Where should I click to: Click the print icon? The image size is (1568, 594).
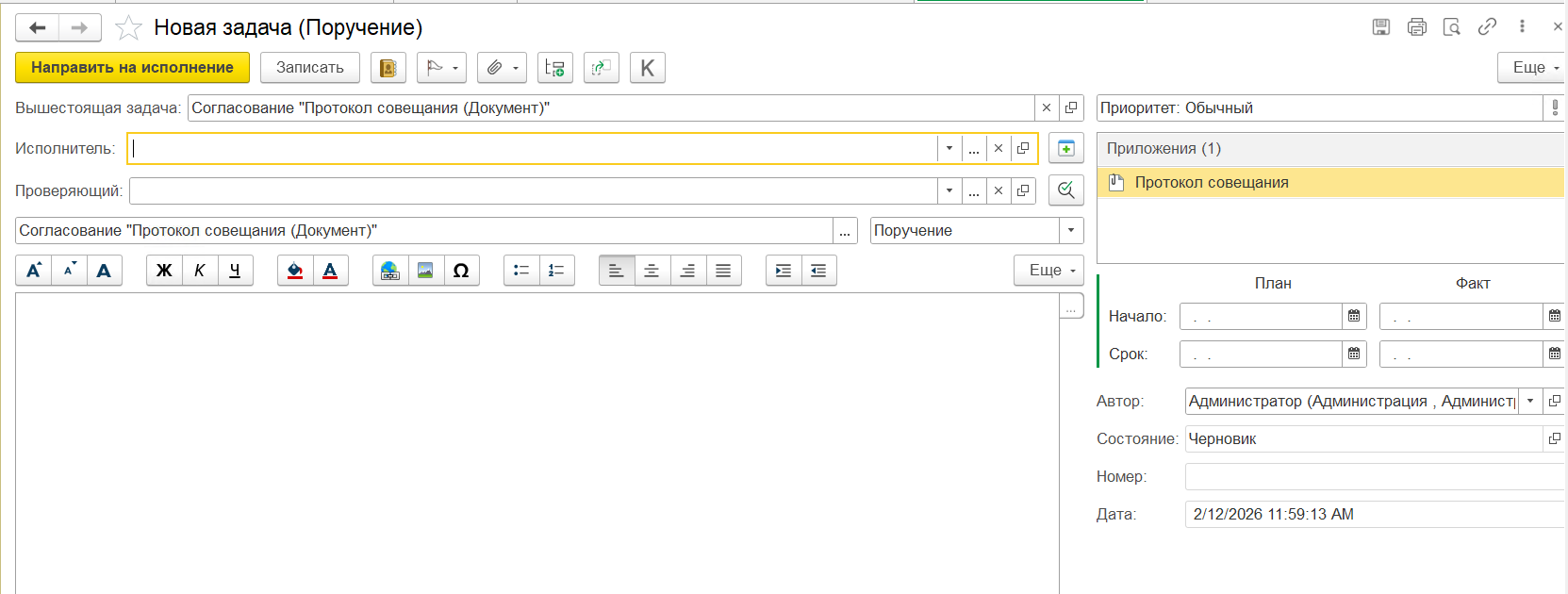click(x=1416, y=27)
